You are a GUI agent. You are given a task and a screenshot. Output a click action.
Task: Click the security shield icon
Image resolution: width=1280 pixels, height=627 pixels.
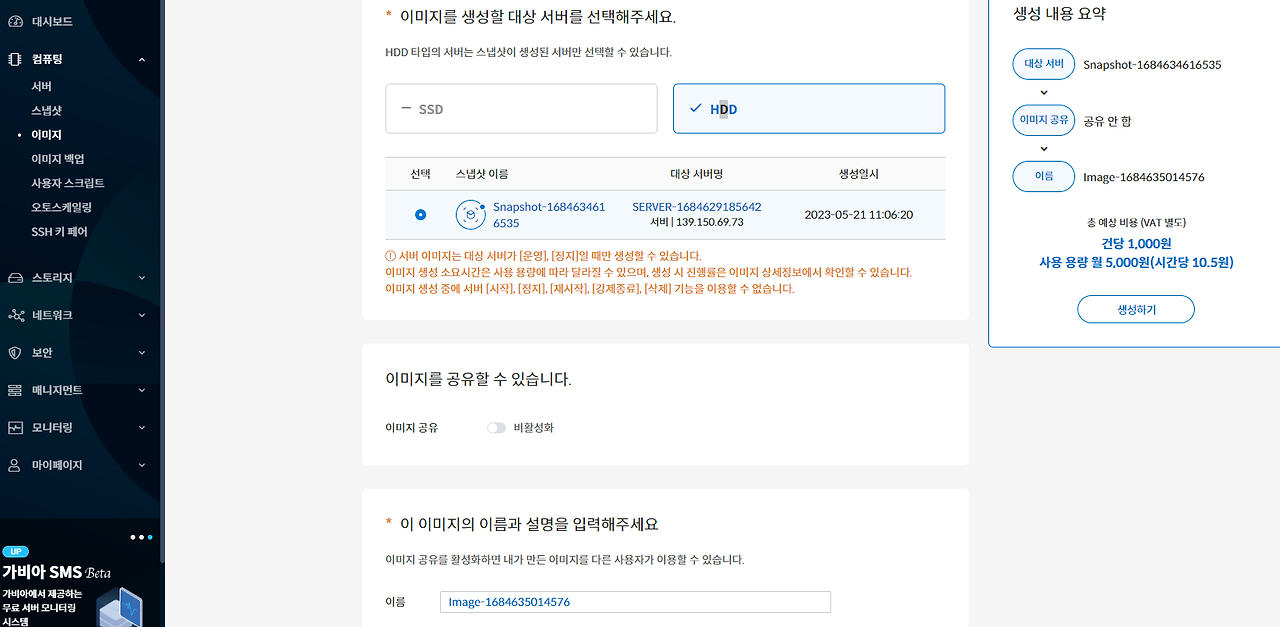(x=15, y=353)
